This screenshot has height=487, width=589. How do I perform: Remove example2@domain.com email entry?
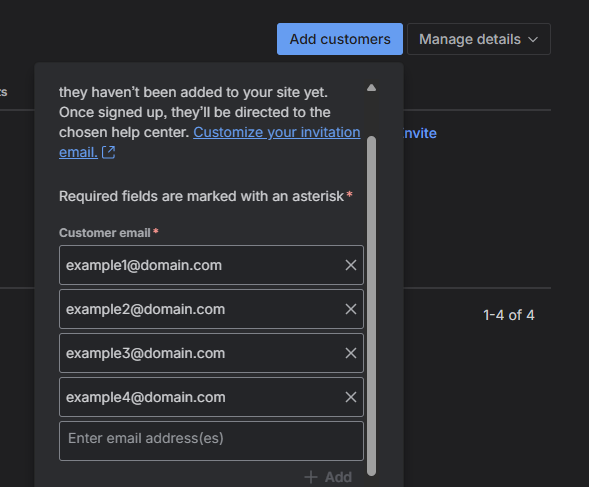351,309
